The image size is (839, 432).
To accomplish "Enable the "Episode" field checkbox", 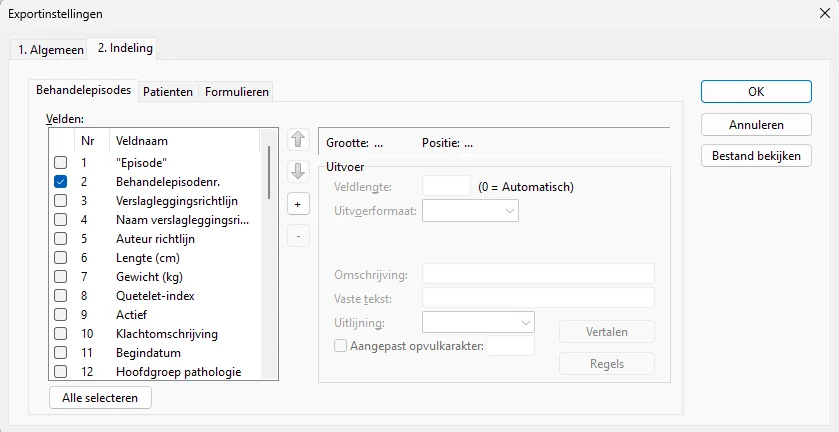I will click(x=61, y=162).
